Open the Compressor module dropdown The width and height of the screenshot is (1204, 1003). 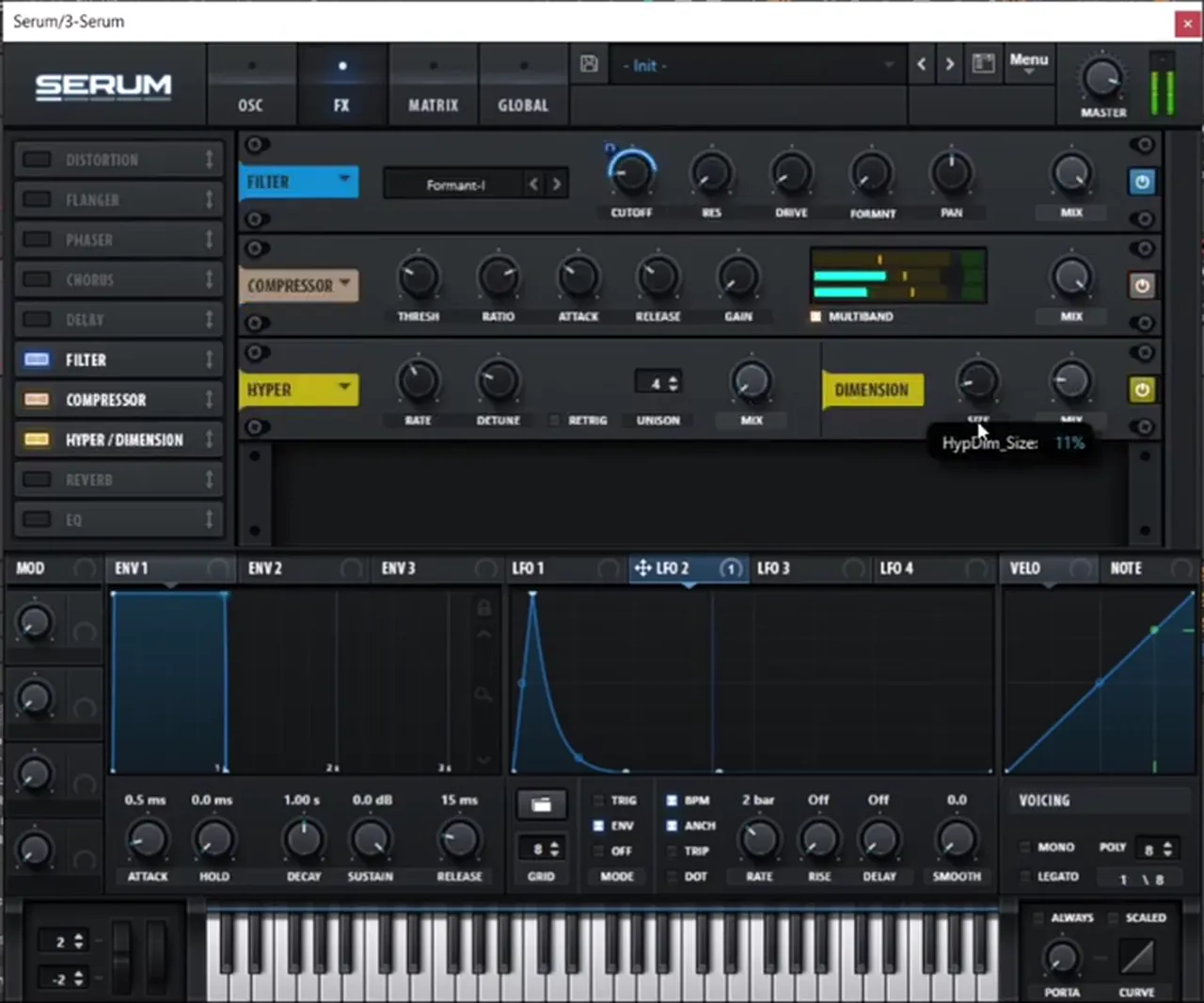(x=298, y=286)
